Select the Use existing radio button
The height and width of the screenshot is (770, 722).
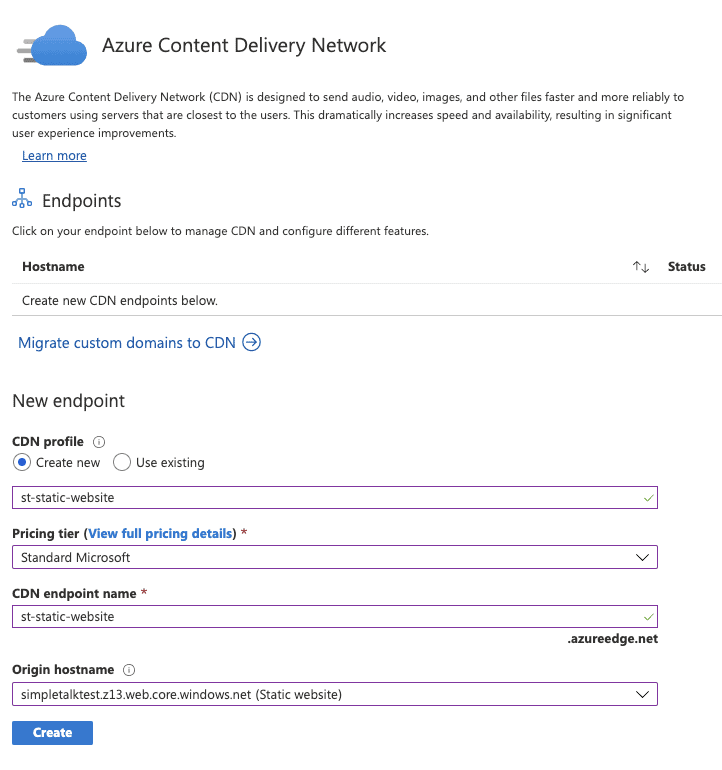click(x=122, y=463)
